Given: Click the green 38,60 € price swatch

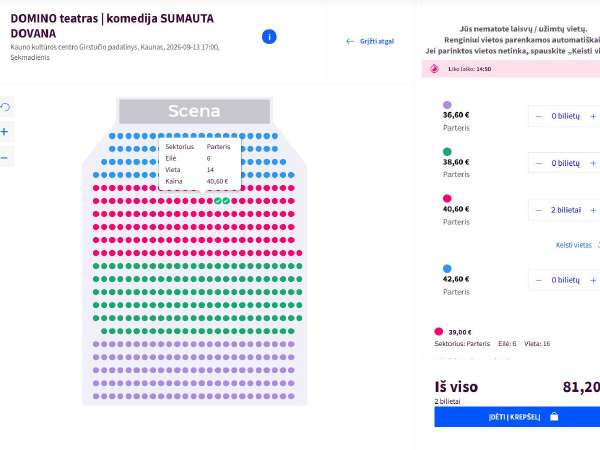Looking at the screenshot, I should coord(447,152).
